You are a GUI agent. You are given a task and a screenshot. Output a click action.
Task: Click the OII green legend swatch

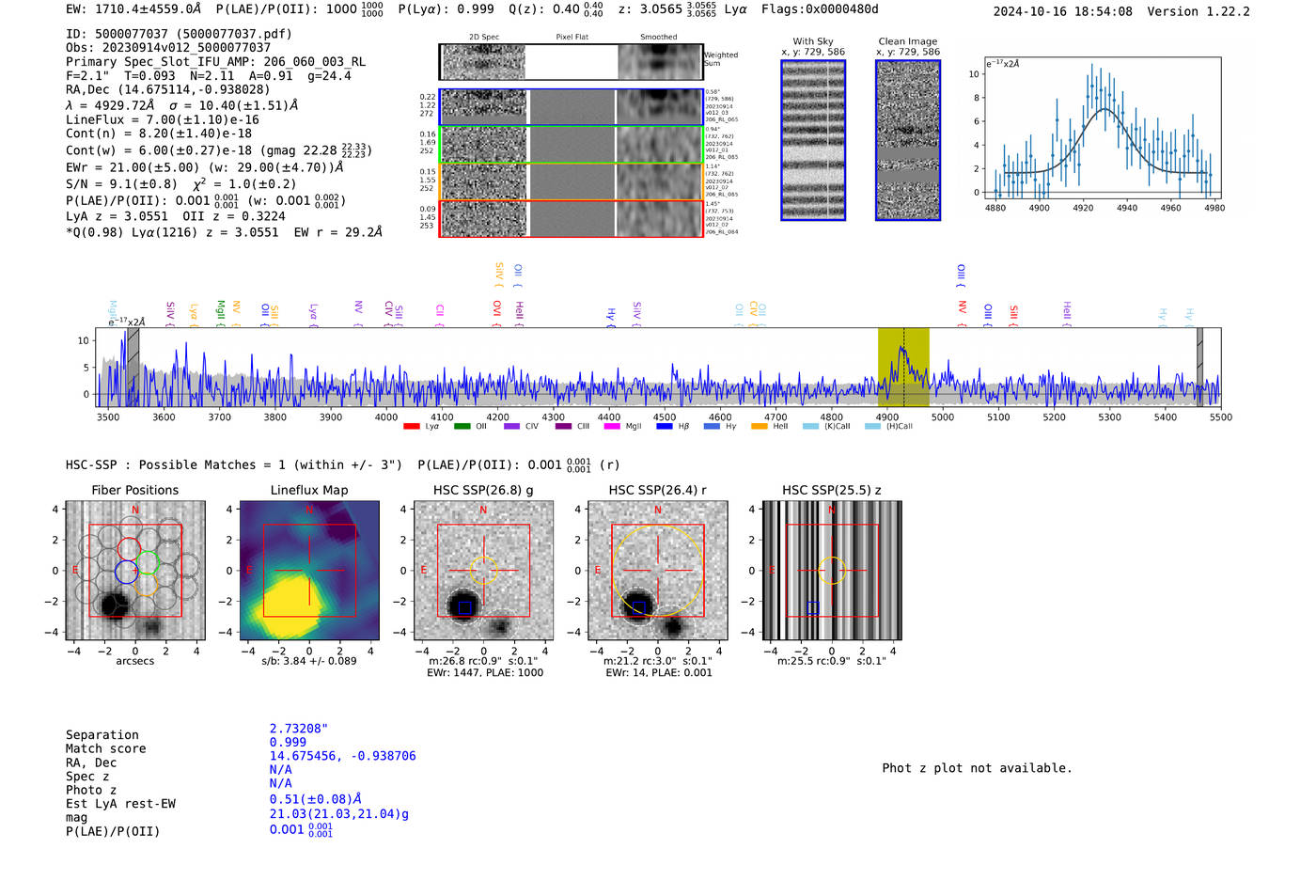pyautogui.click(x=462, y=427)
